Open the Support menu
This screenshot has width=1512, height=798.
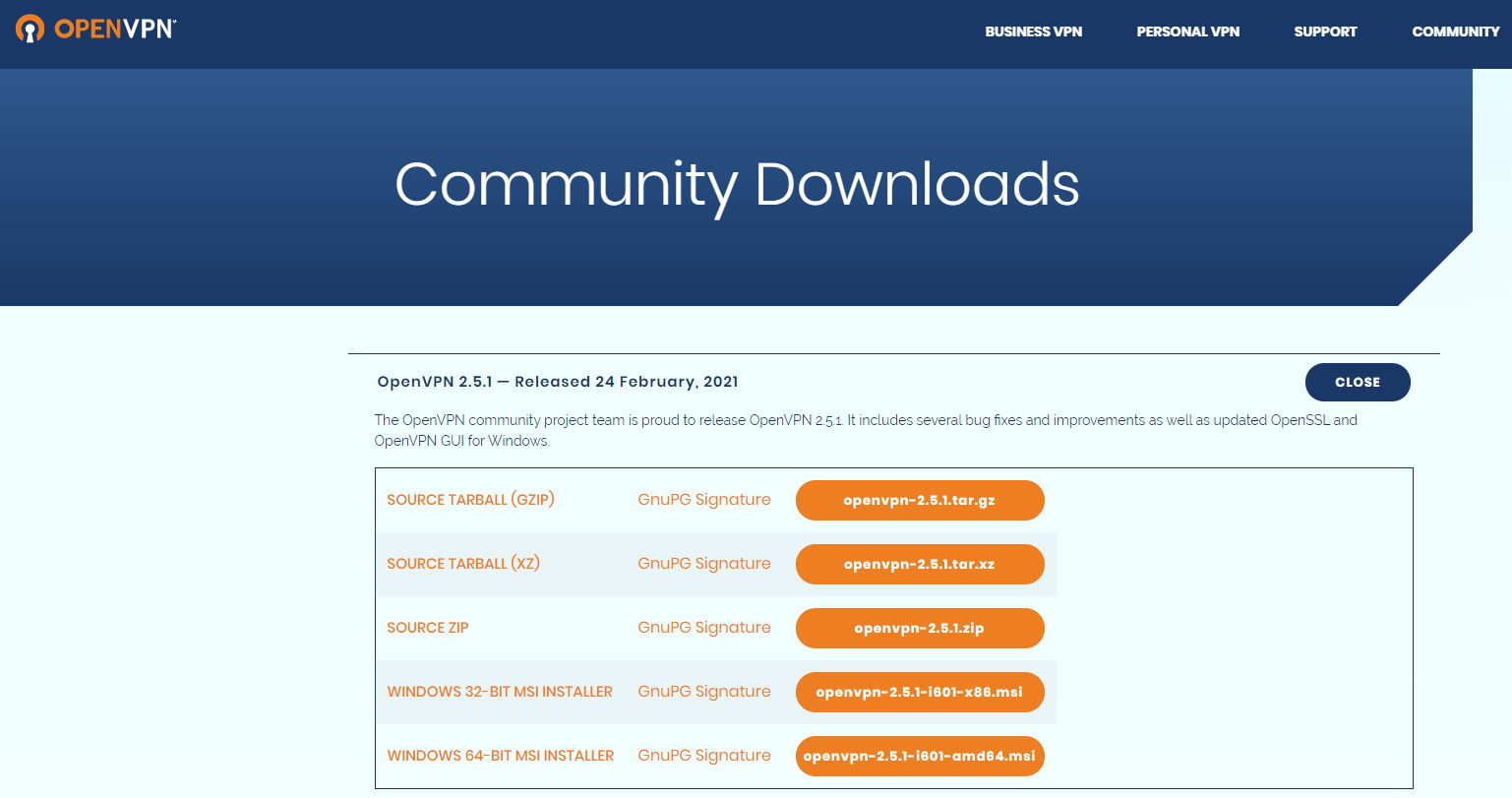[1325, 31]
